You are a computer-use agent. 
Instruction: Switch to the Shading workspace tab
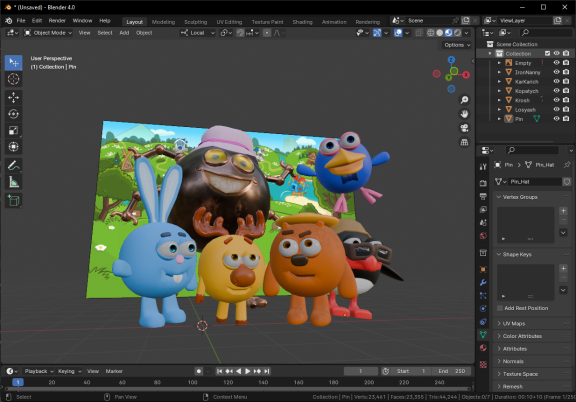(x=302, y=22)
